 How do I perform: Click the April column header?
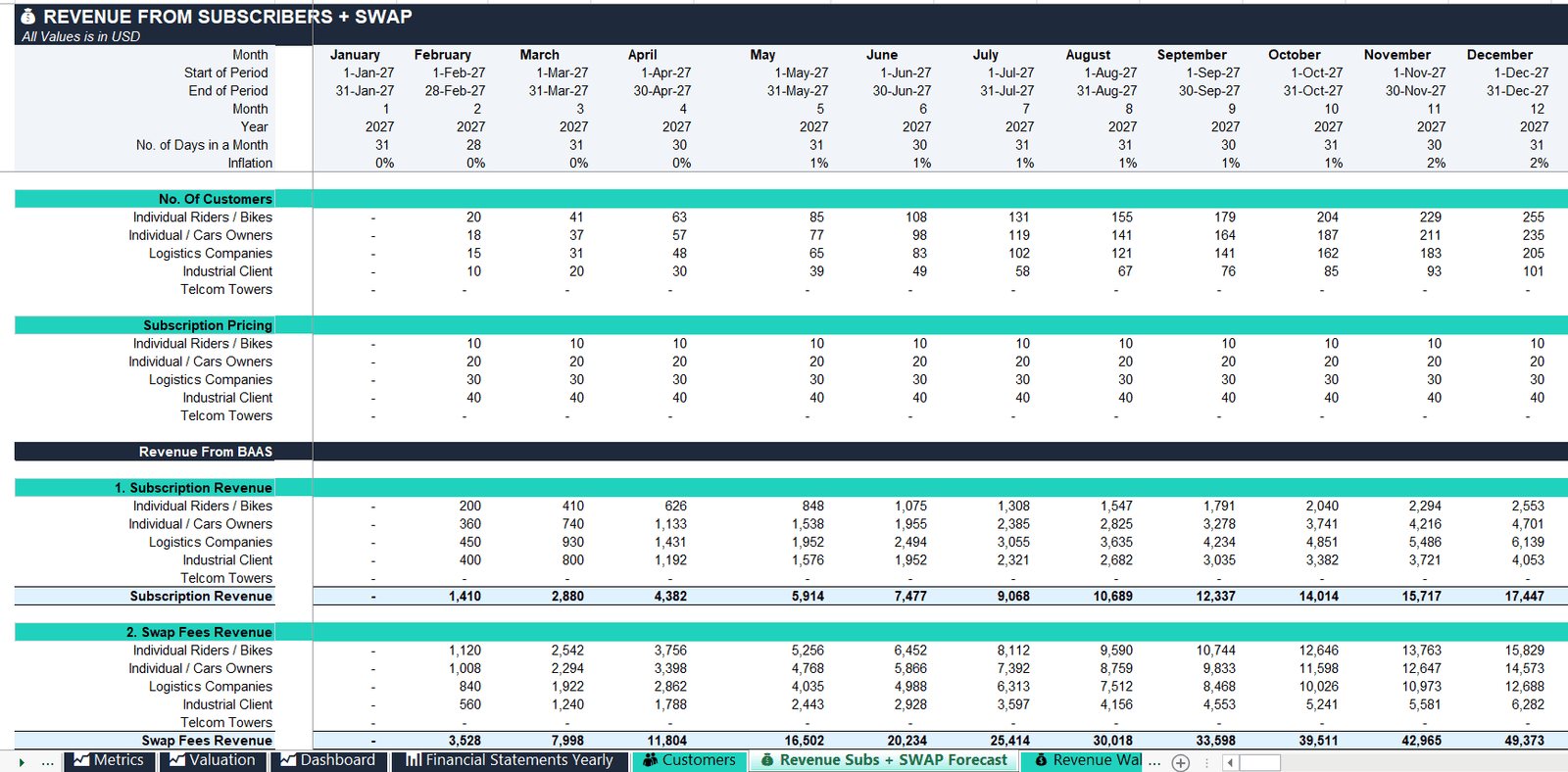pos(642,55)
